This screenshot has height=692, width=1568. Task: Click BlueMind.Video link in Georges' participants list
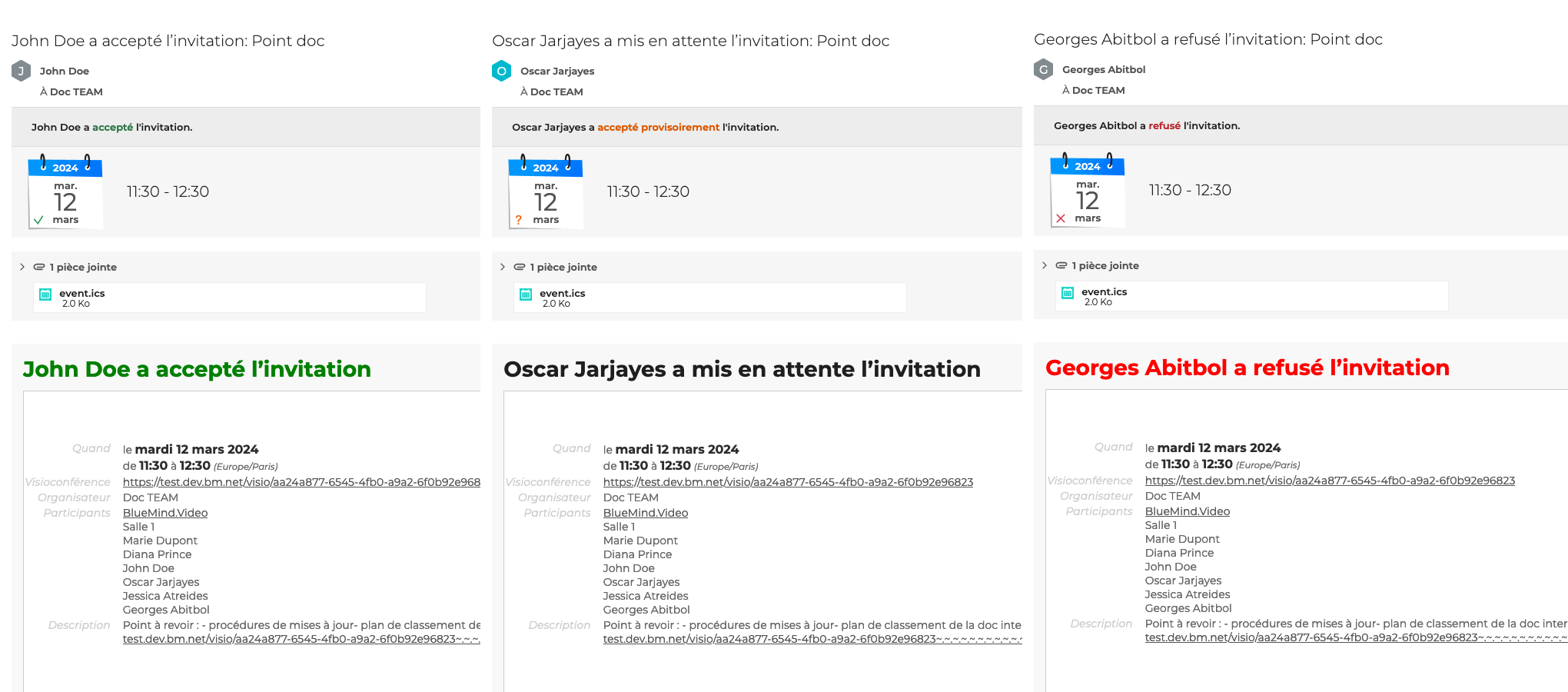[x=1187, y=511]
